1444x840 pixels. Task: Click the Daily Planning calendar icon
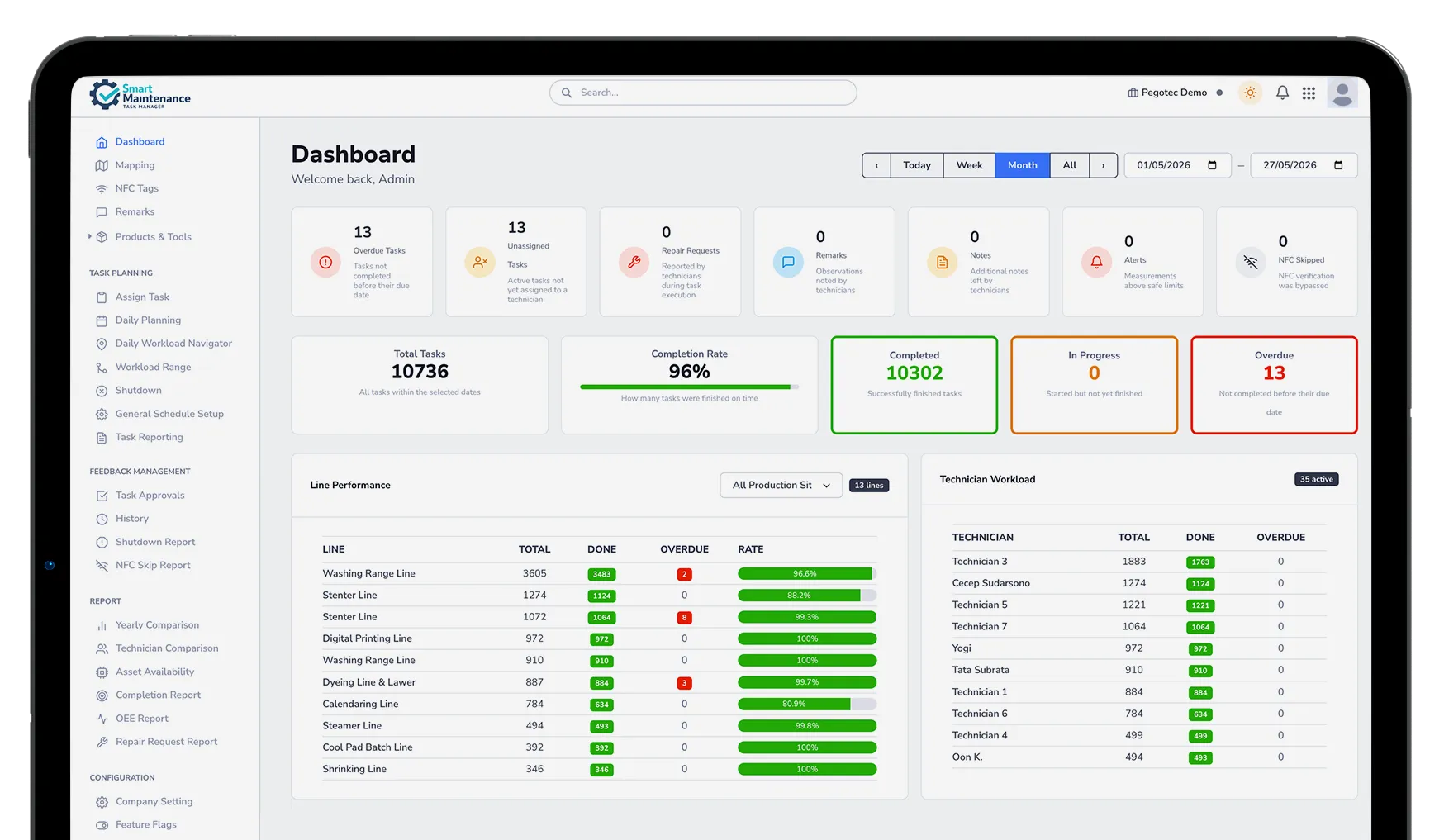[x=102, y=320]
